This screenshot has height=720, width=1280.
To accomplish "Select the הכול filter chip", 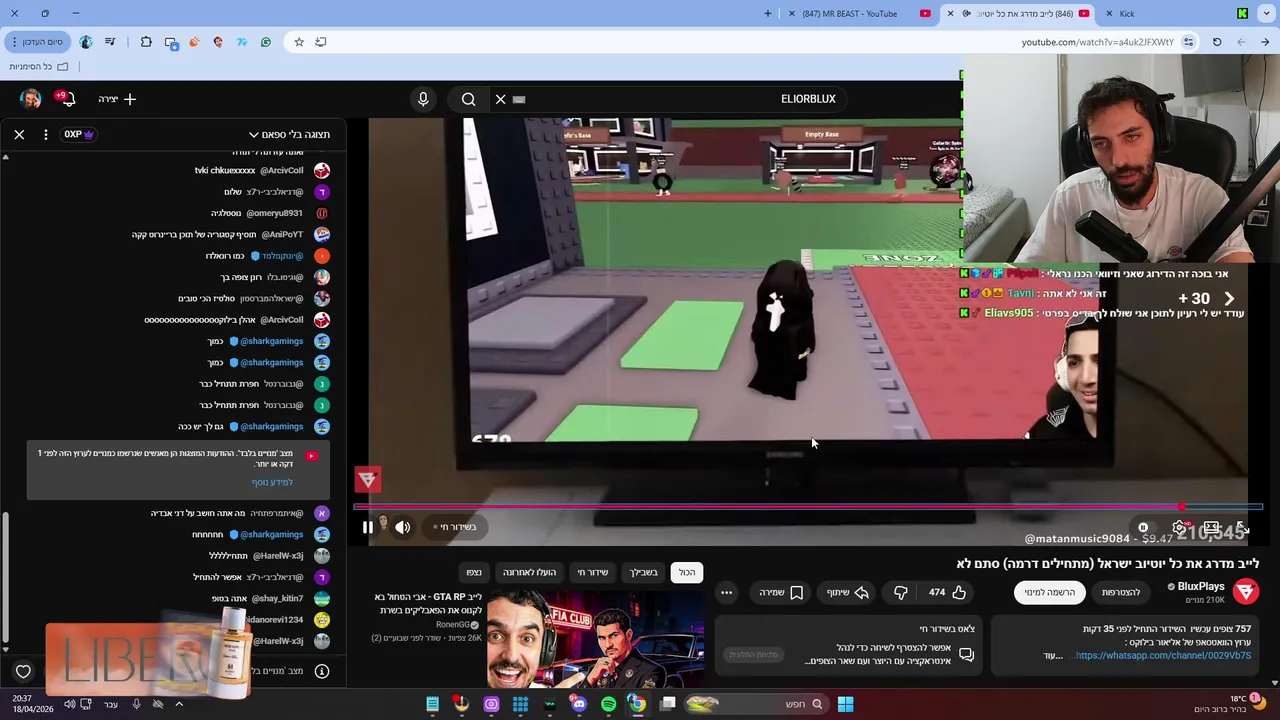I will pos(687,572).
